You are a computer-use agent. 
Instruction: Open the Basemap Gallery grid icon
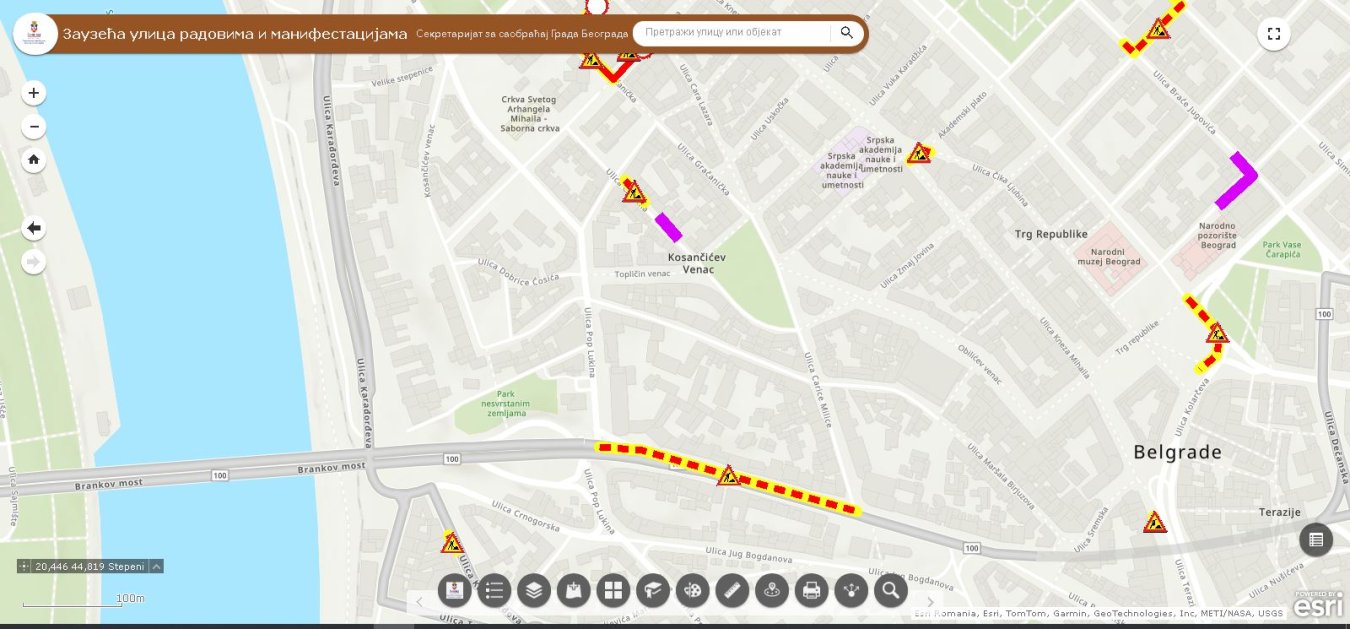[613, 590]
